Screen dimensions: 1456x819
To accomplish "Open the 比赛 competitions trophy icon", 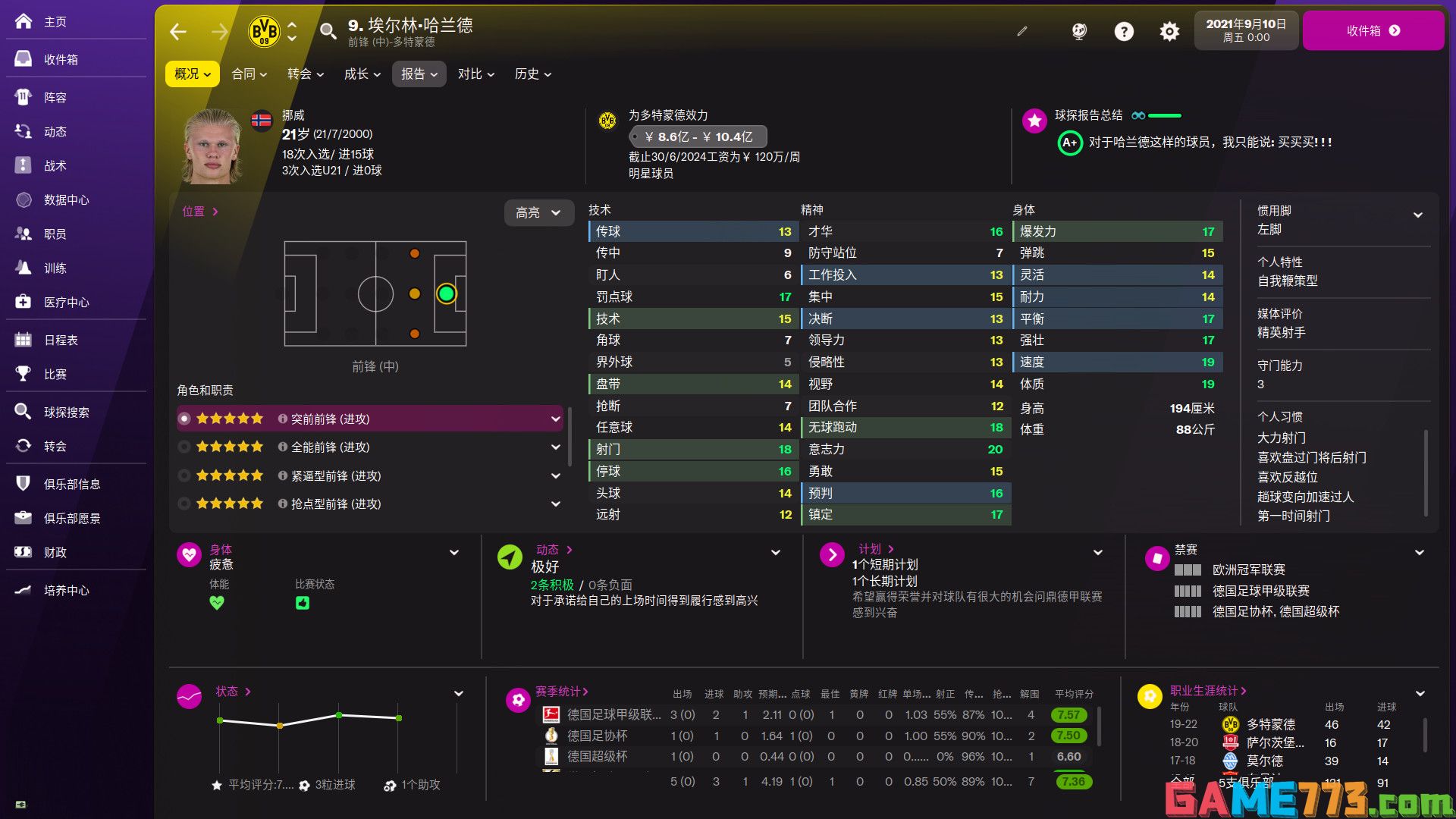I will [x=24, y=374].
